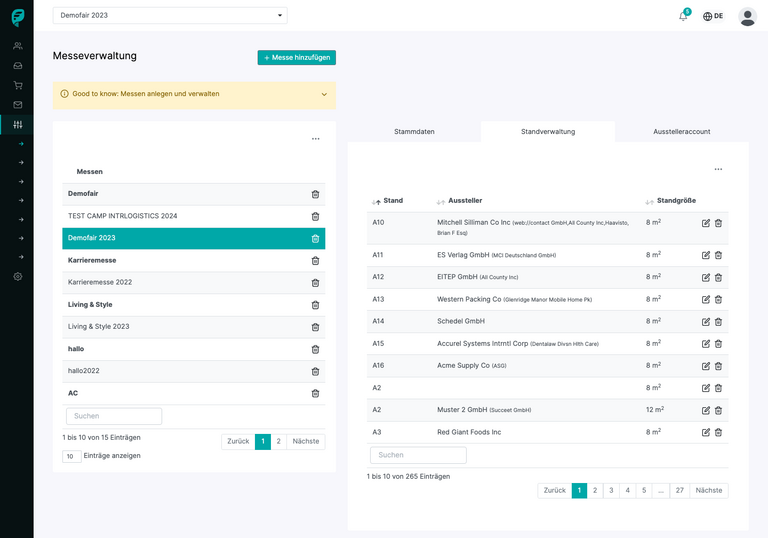Open the notifications bell
This screenshot has width=768, height=538.
click(683, 16)
